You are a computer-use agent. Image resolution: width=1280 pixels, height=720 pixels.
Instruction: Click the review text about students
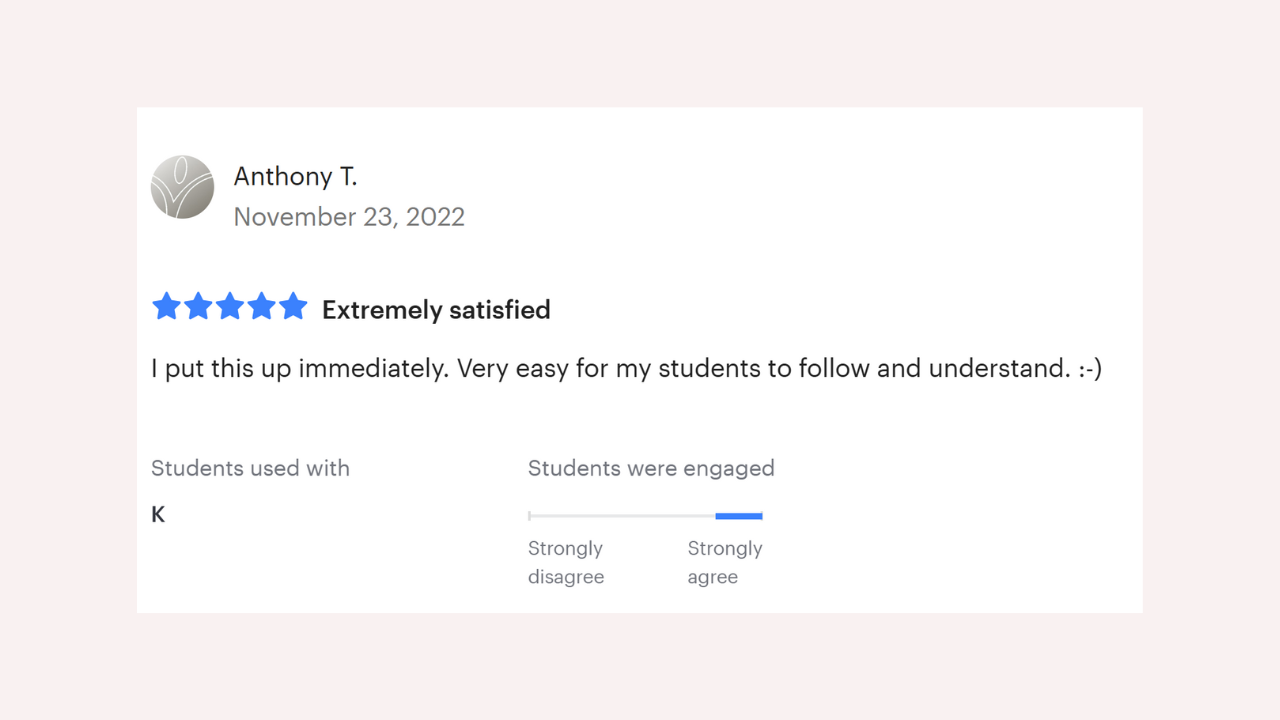click(x=626, y=369)
